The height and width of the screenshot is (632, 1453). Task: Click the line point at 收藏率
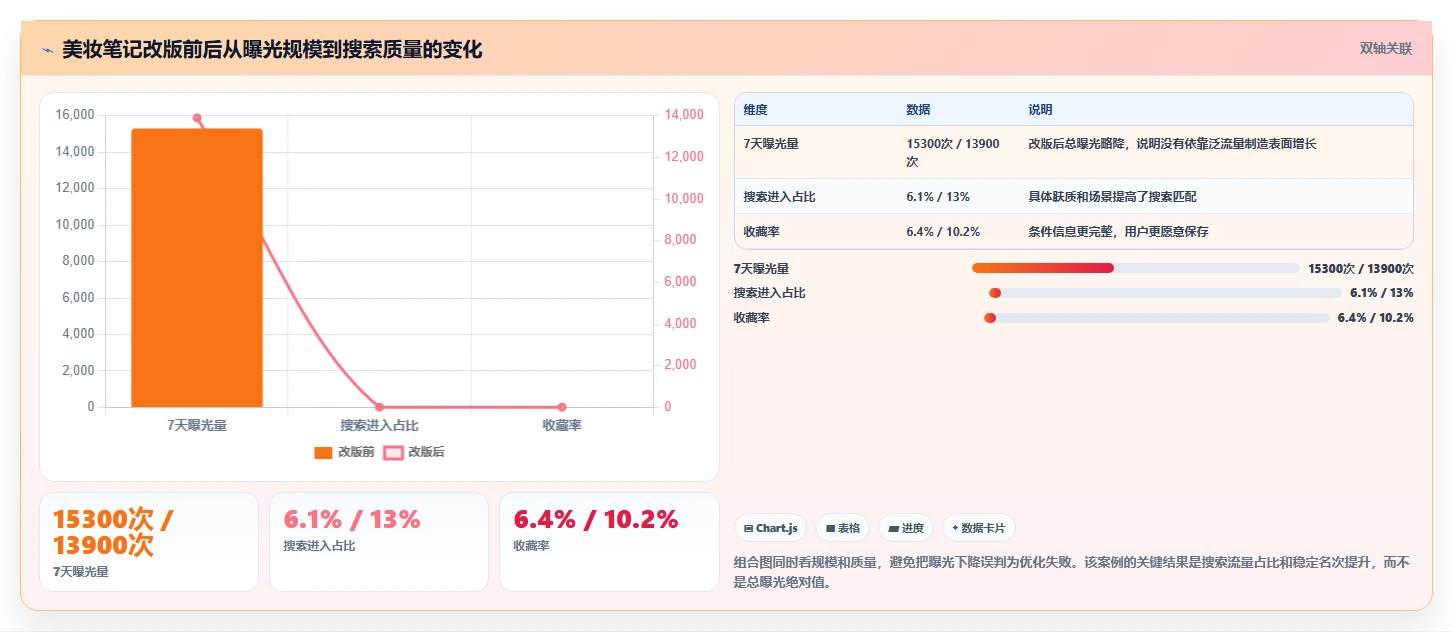[x=562, y=407]
